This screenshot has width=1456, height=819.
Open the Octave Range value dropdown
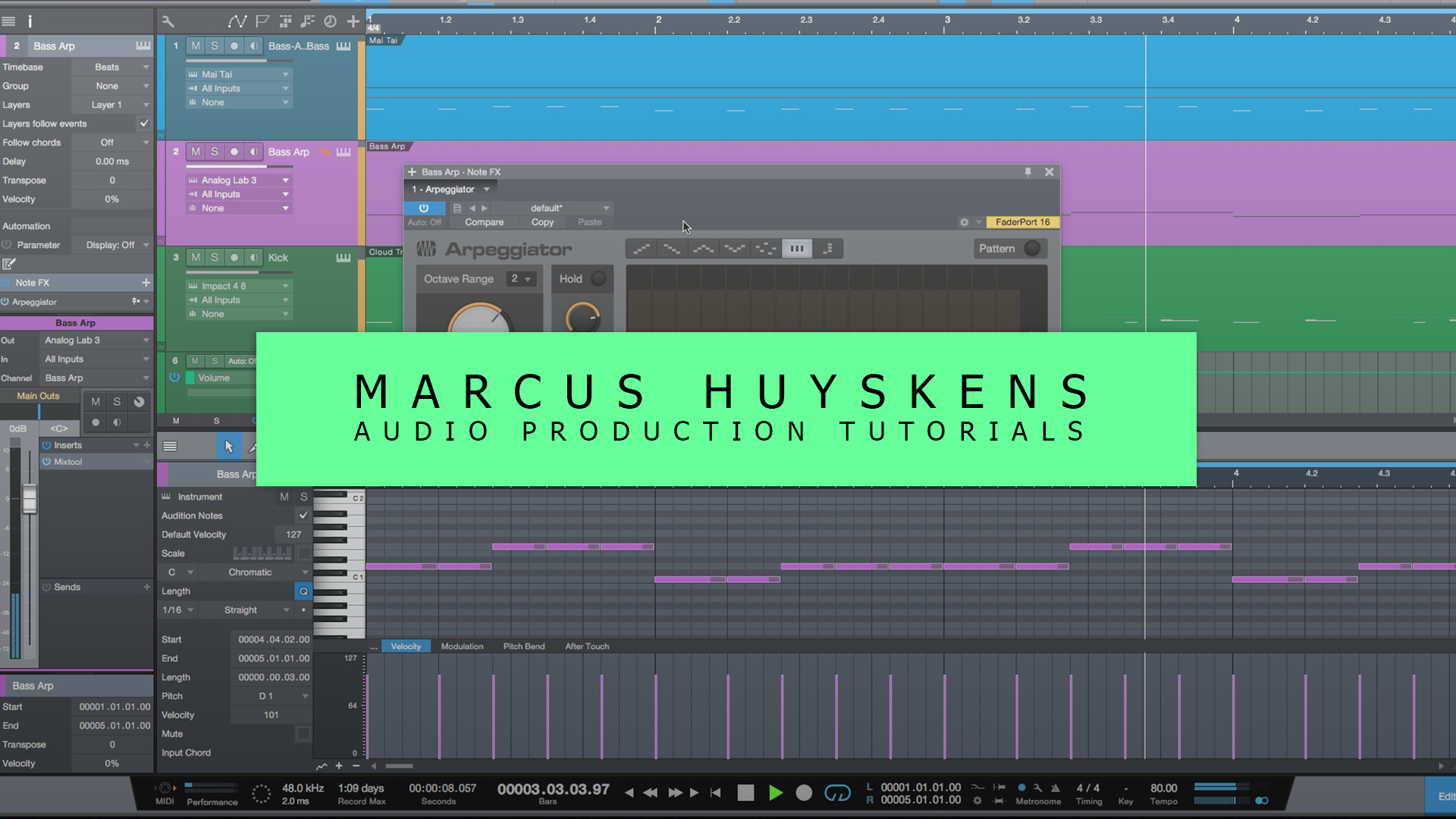[x=521, y=279]
